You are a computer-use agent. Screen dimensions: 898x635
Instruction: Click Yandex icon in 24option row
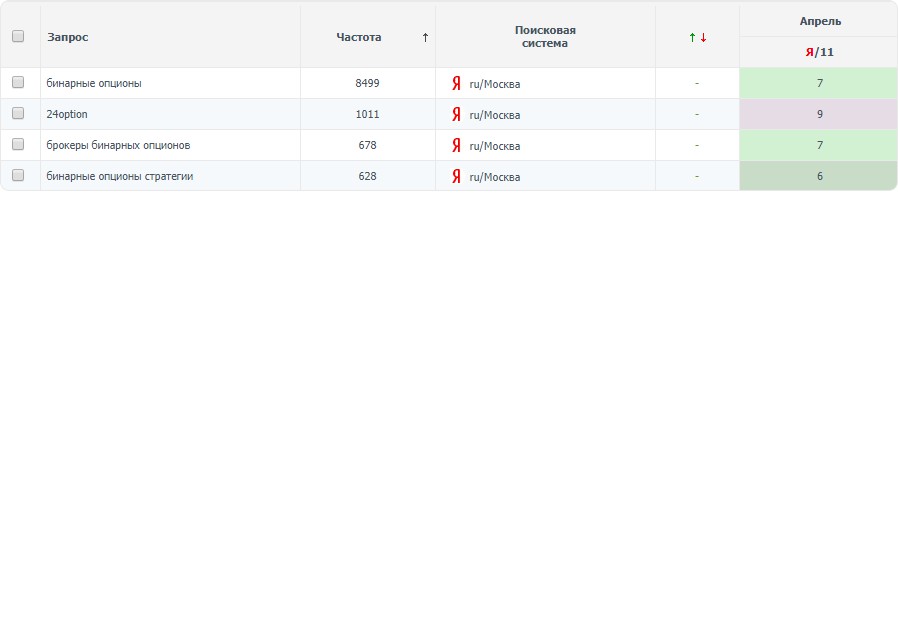(456, 114)
